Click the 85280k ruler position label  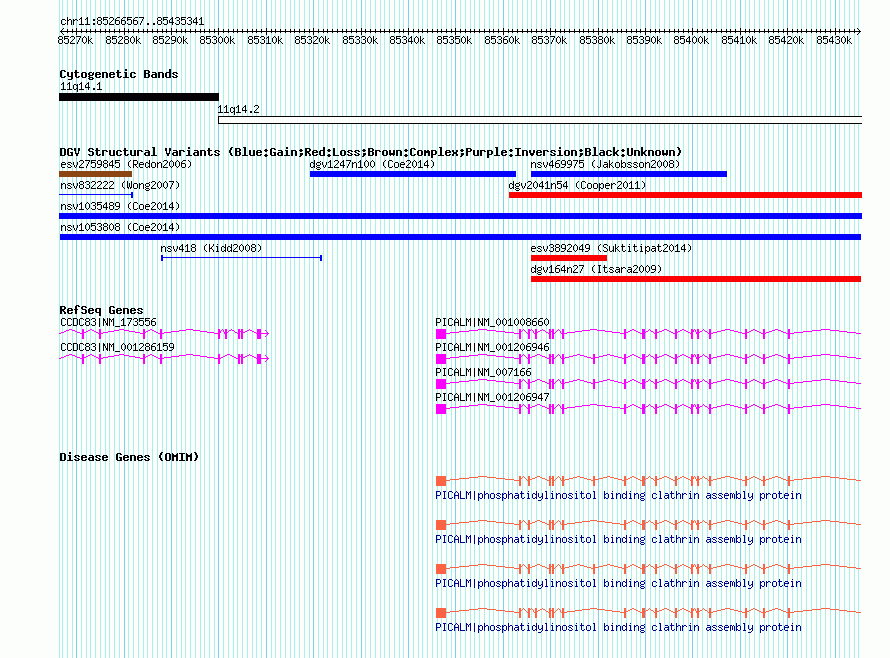[x=123, y=40]
